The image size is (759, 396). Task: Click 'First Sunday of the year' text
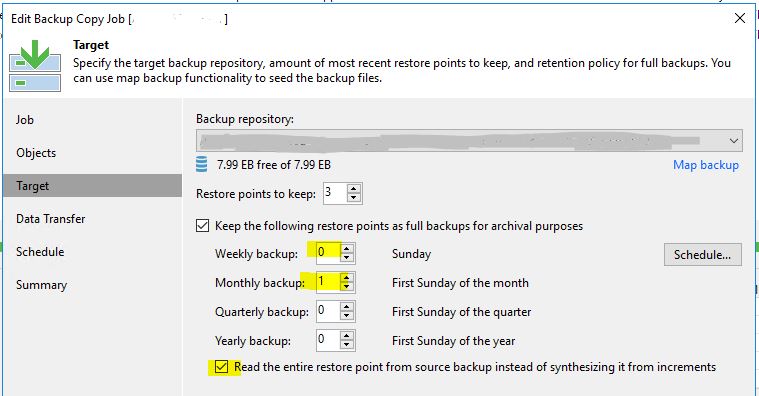point(453,341)
